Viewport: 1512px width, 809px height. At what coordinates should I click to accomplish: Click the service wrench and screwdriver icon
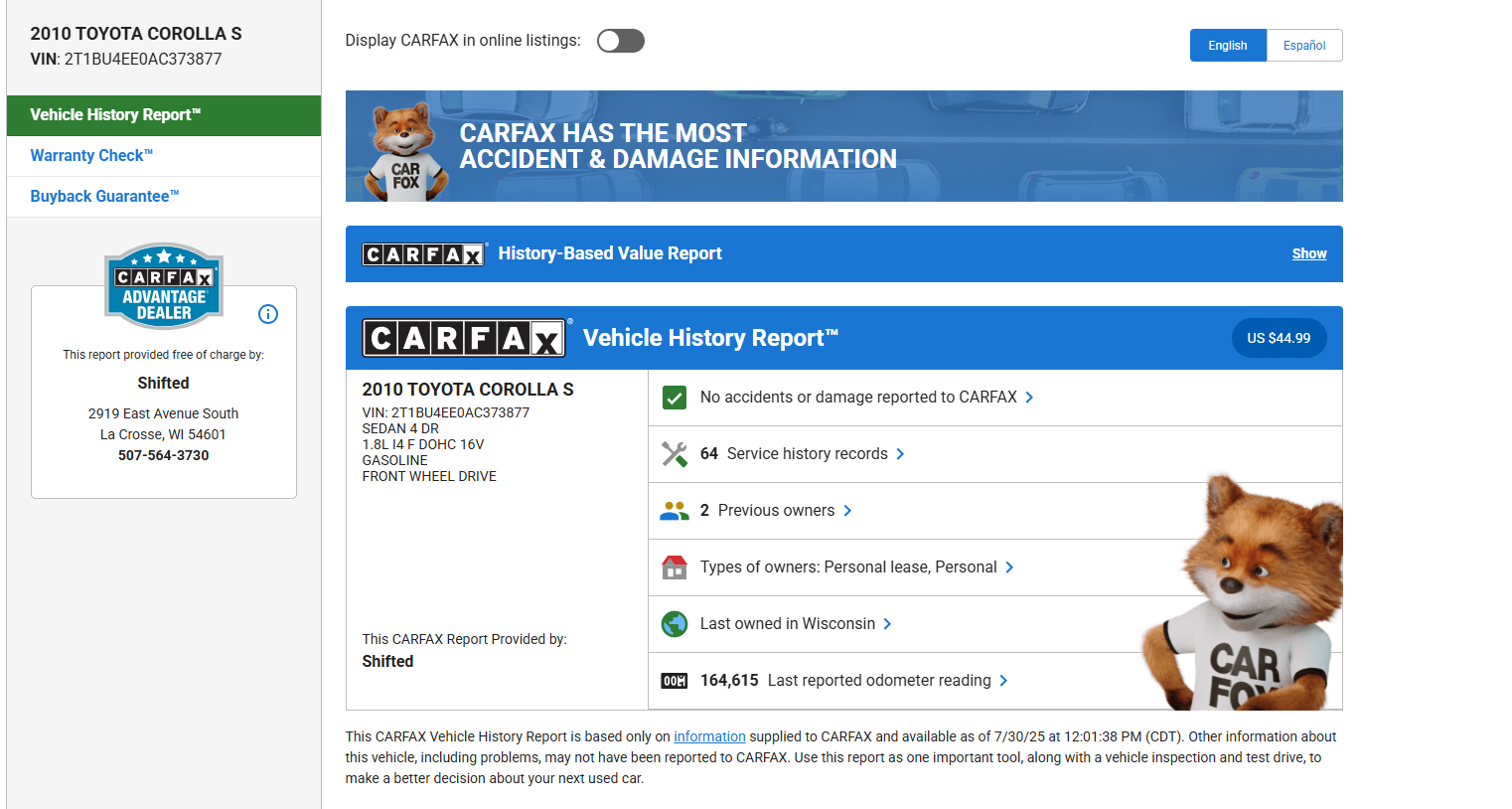[675, 454]
